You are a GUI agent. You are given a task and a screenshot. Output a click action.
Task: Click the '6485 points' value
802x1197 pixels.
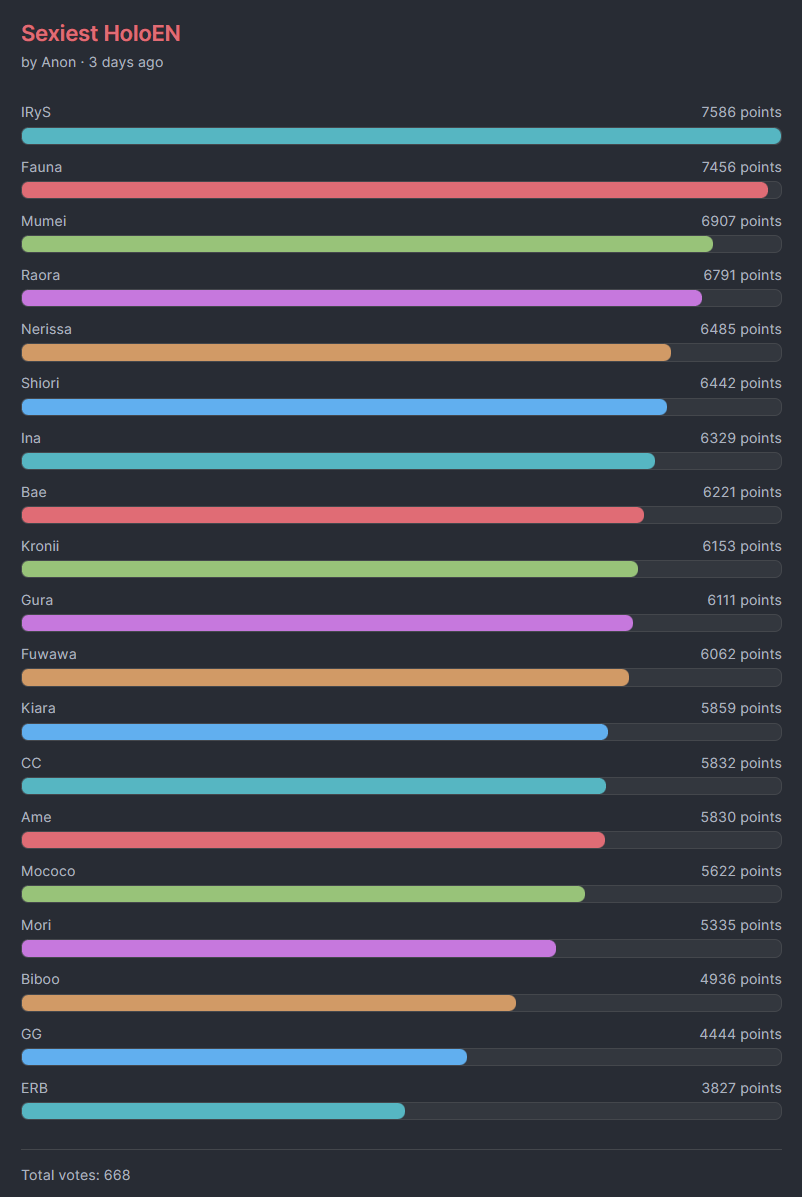[x=741, y=330]
